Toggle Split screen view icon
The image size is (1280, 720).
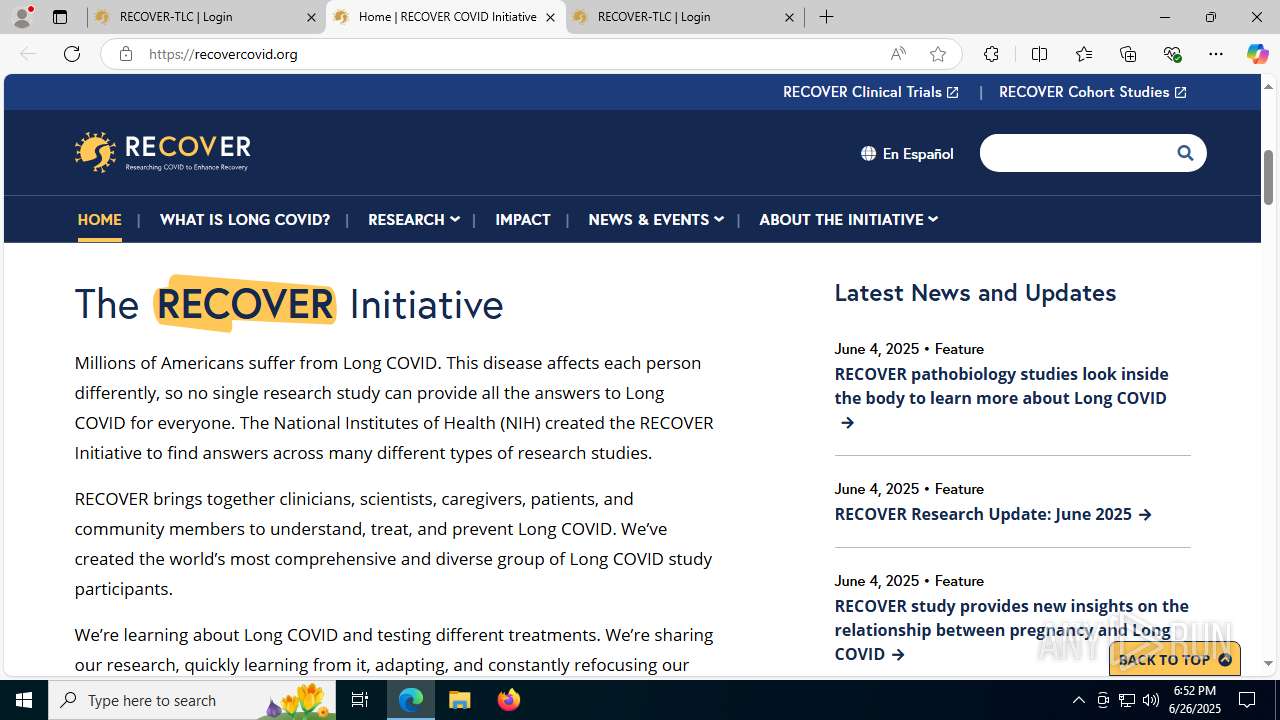1039,54
